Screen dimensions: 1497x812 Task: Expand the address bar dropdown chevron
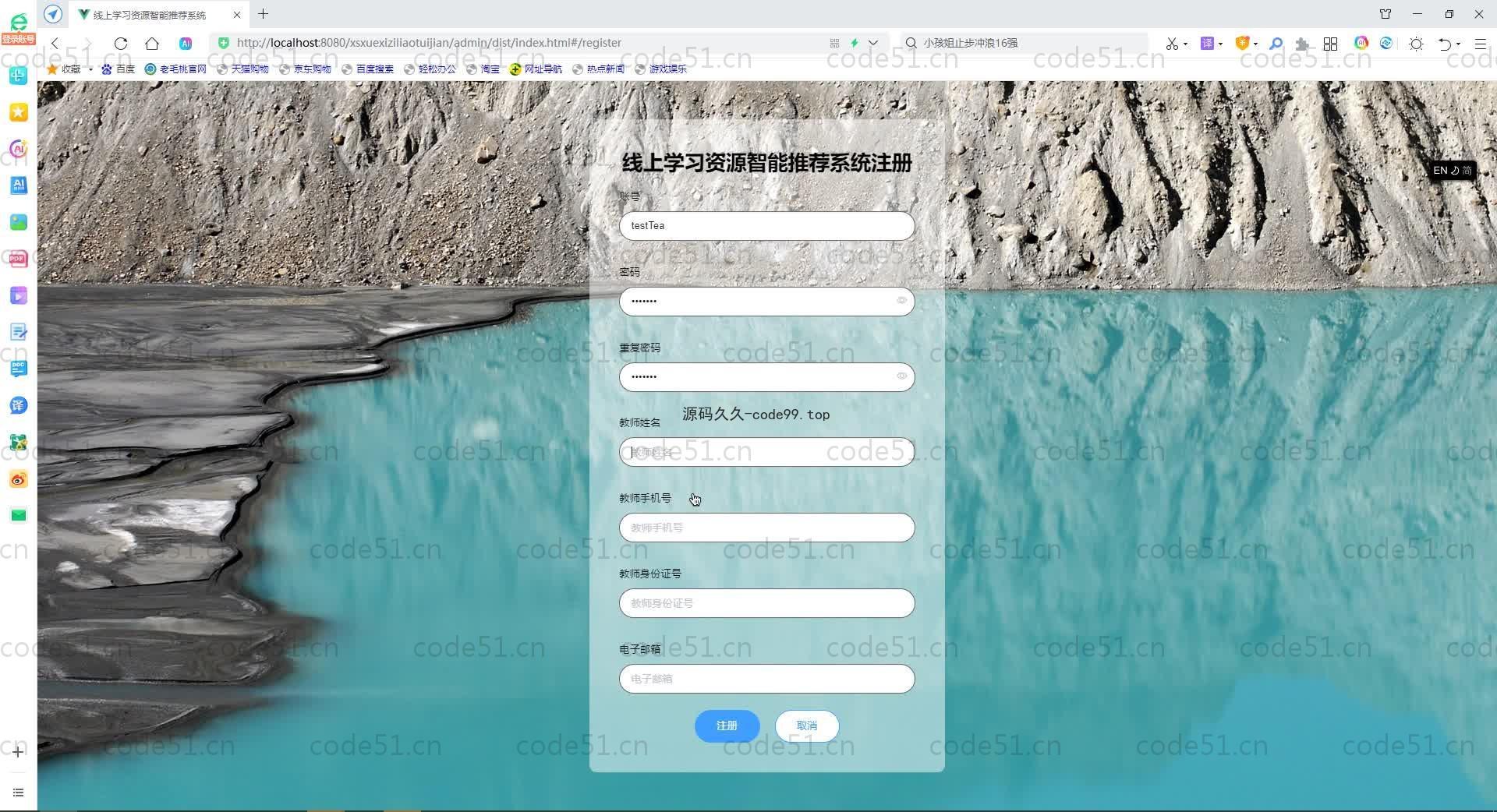(x=873, y=43)
